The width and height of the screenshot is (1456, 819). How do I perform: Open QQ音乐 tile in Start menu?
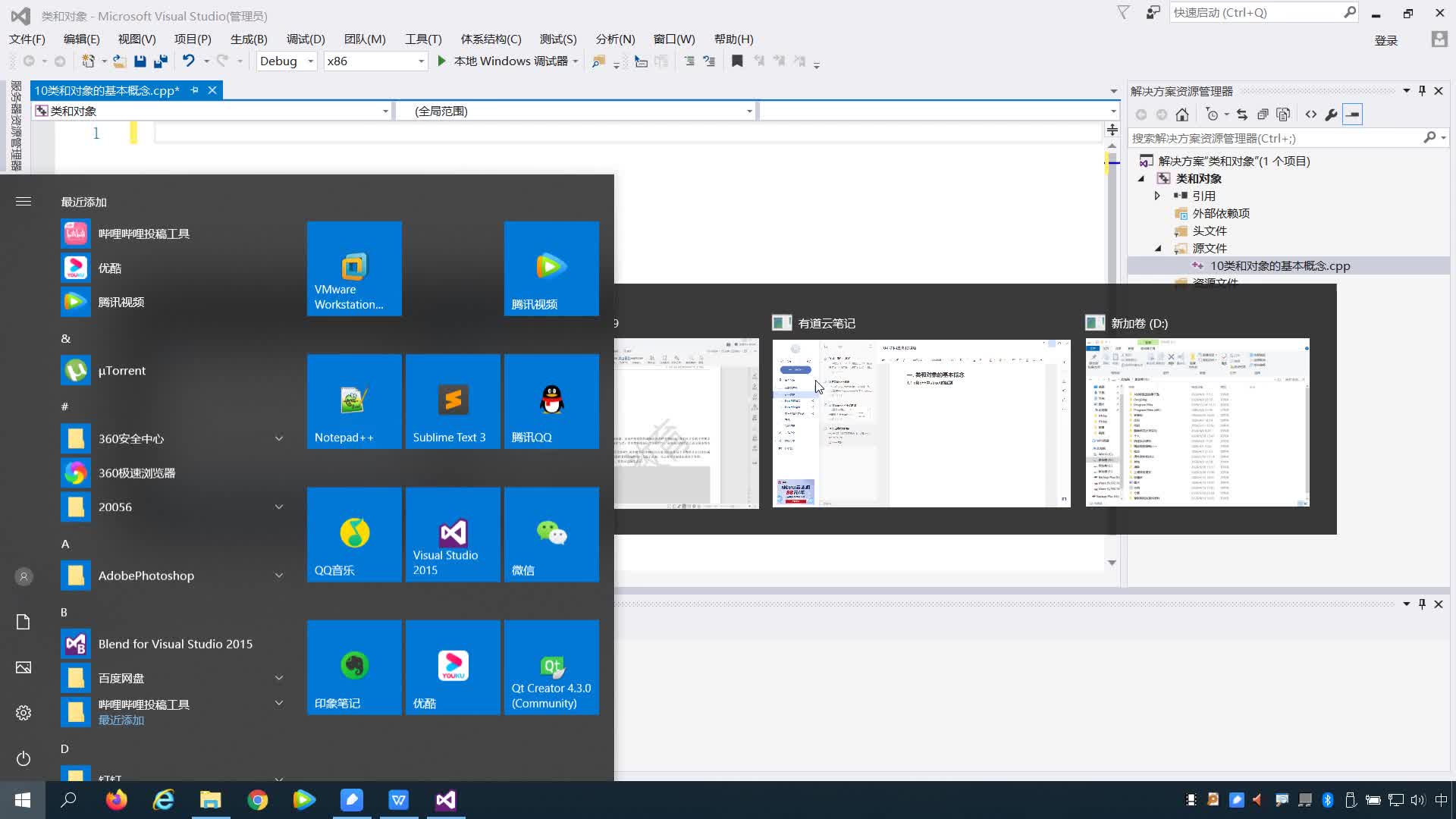pos(354,535)
